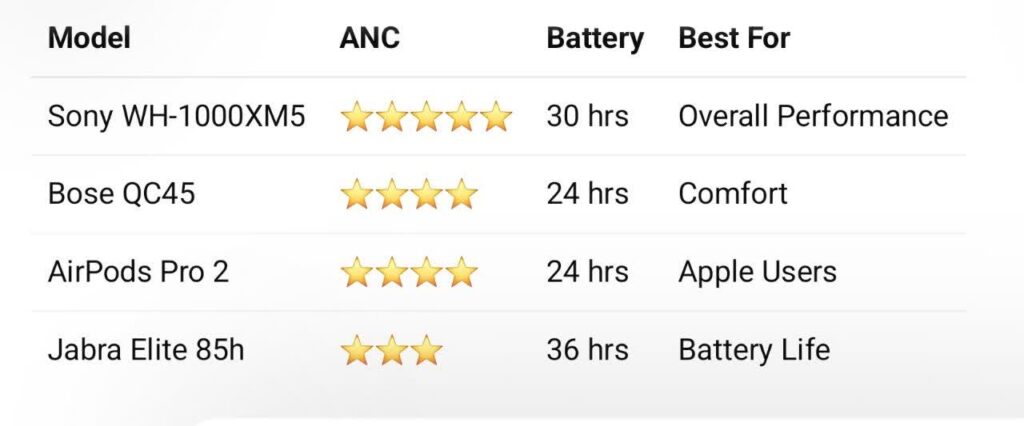1024x426 pixels.
Task: Select the Sony WH-1000XM5 model name
Action: tap(177, 116)
